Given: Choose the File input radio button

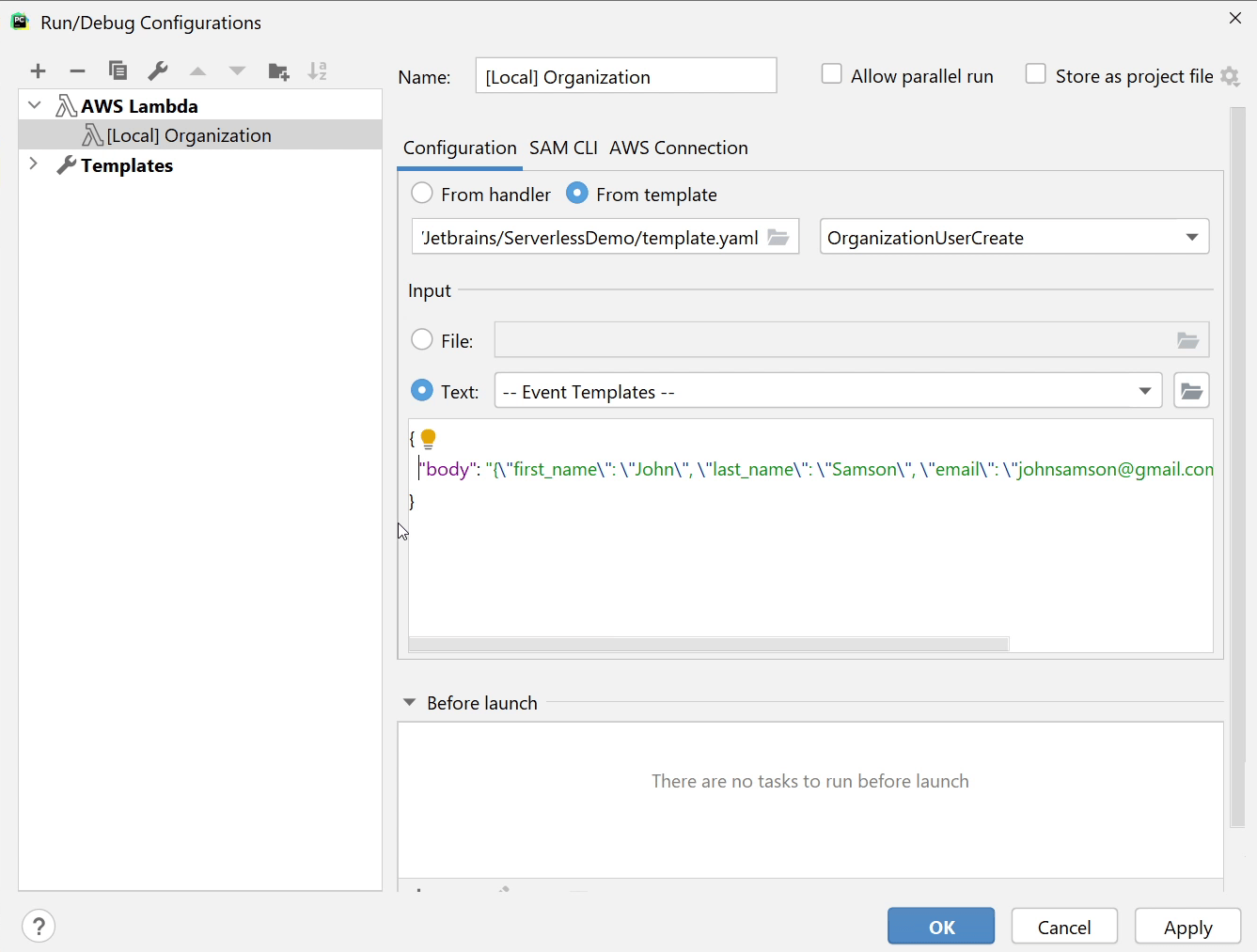Looking at the screenshot, I should [422, 340].
